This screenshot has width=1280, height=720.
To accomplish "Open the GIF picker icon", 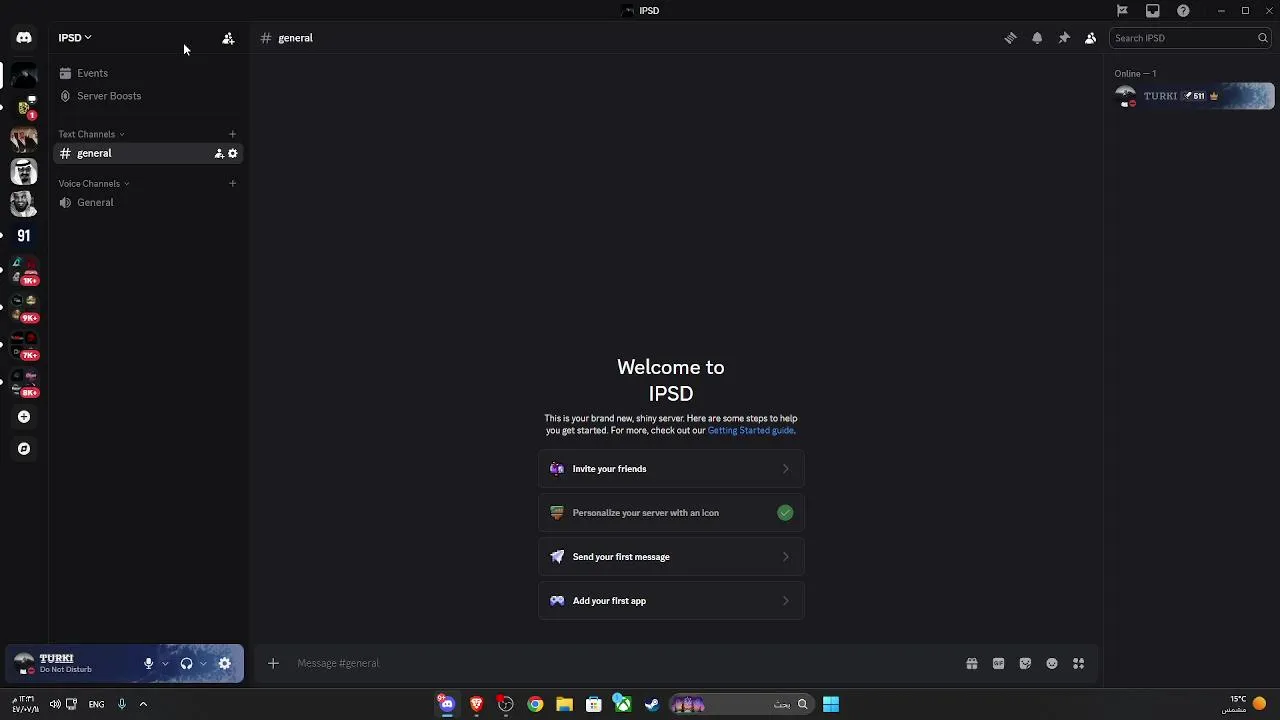I will 998,663.
